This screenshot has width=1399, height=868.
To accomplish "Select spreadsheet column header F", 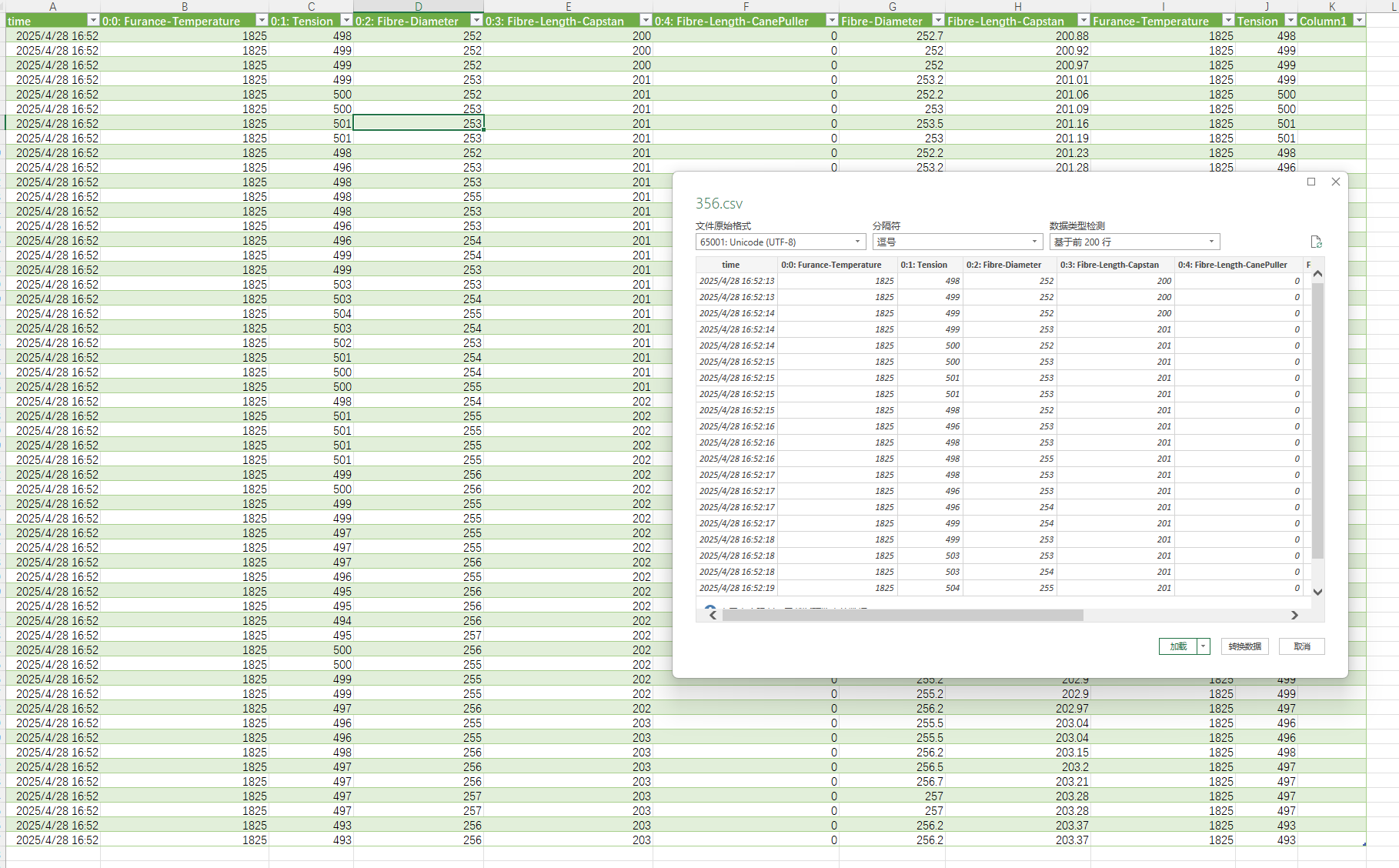I will click(746, 6).
